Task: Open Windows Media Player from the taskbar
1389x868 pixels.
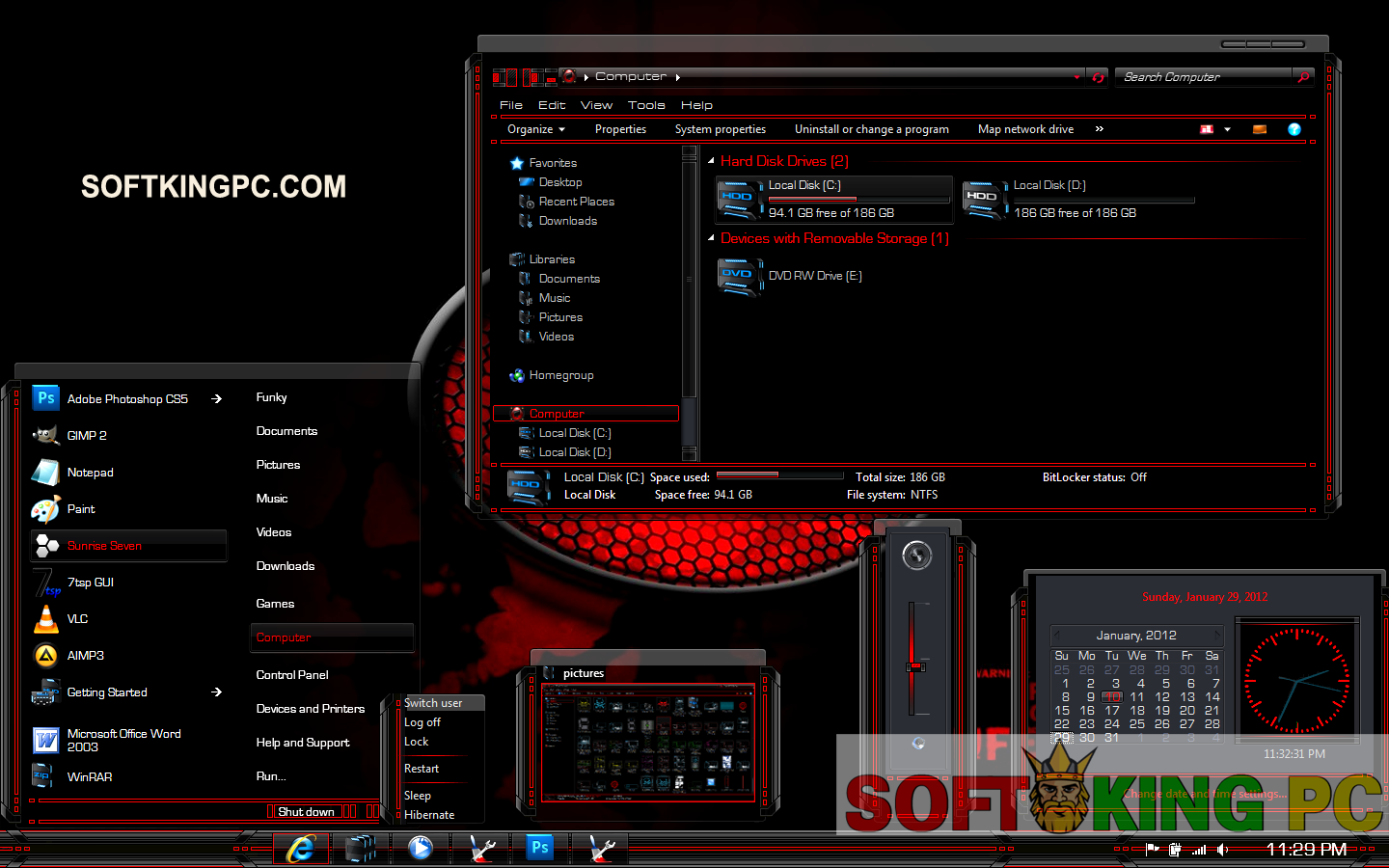Action: (x=421, y=849)
